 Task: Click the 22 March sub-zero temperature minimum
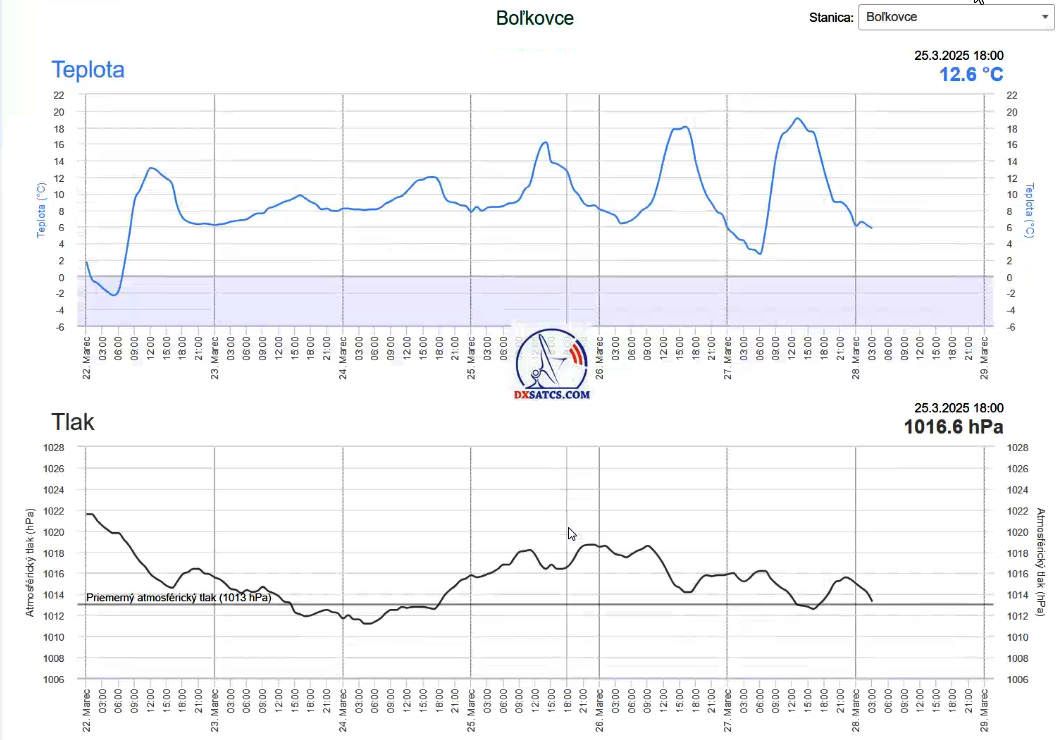coord(114,294)
